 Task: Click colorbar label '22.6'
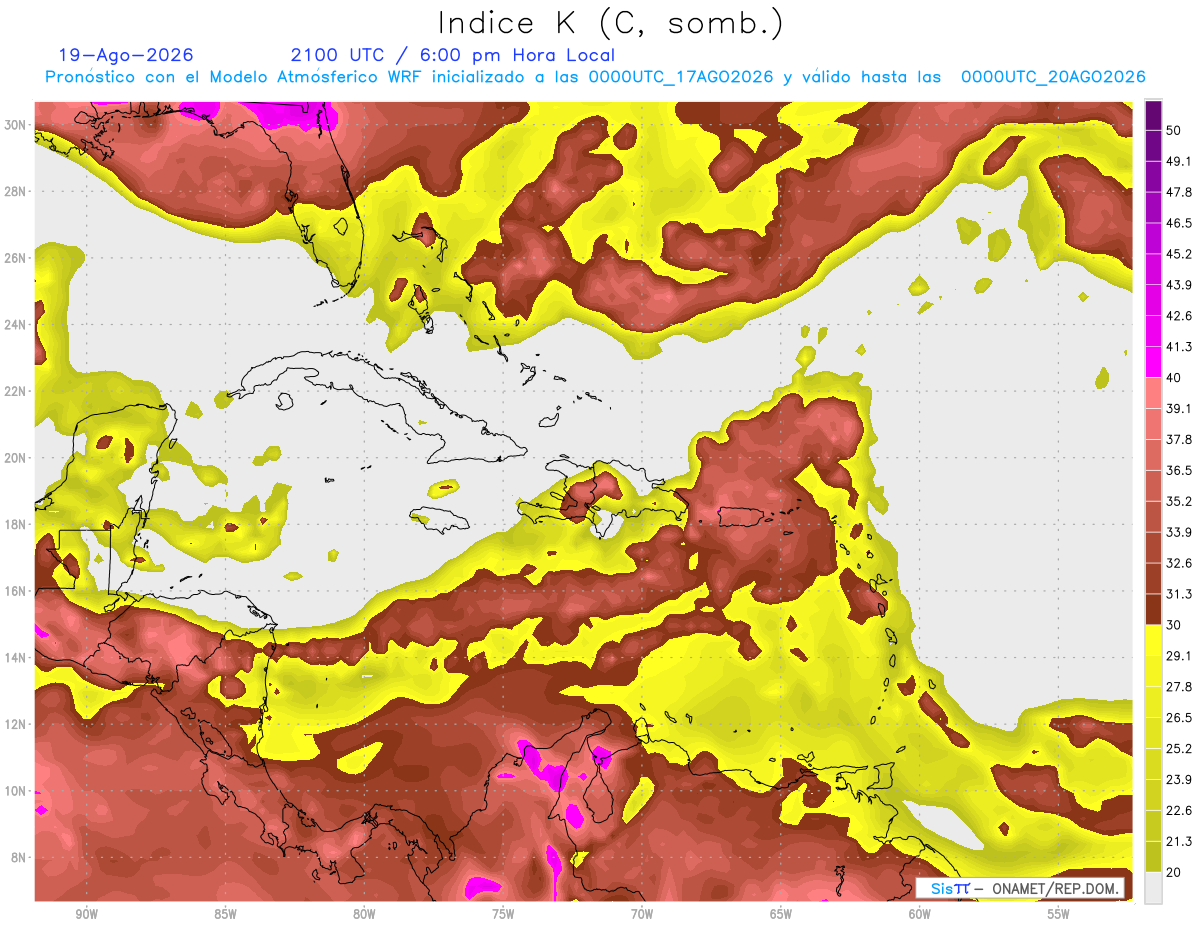[1179, 811]
